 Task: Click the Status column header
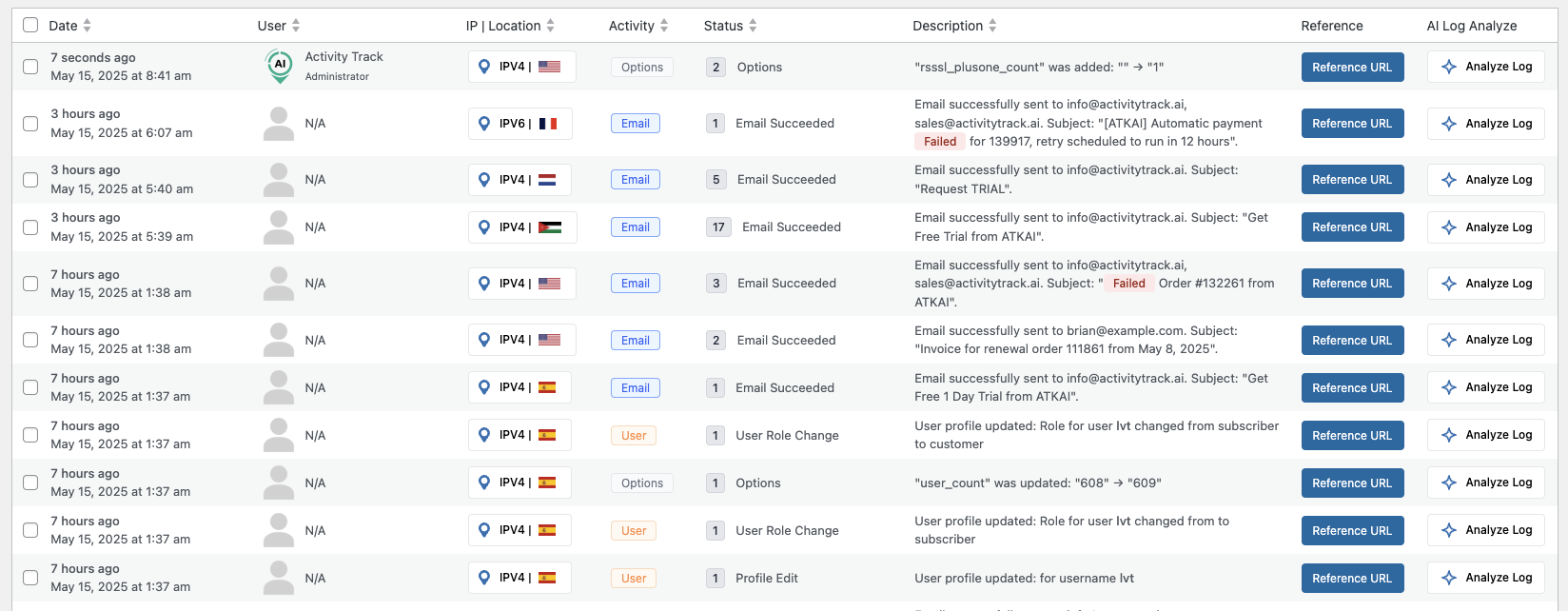point(723,26)
